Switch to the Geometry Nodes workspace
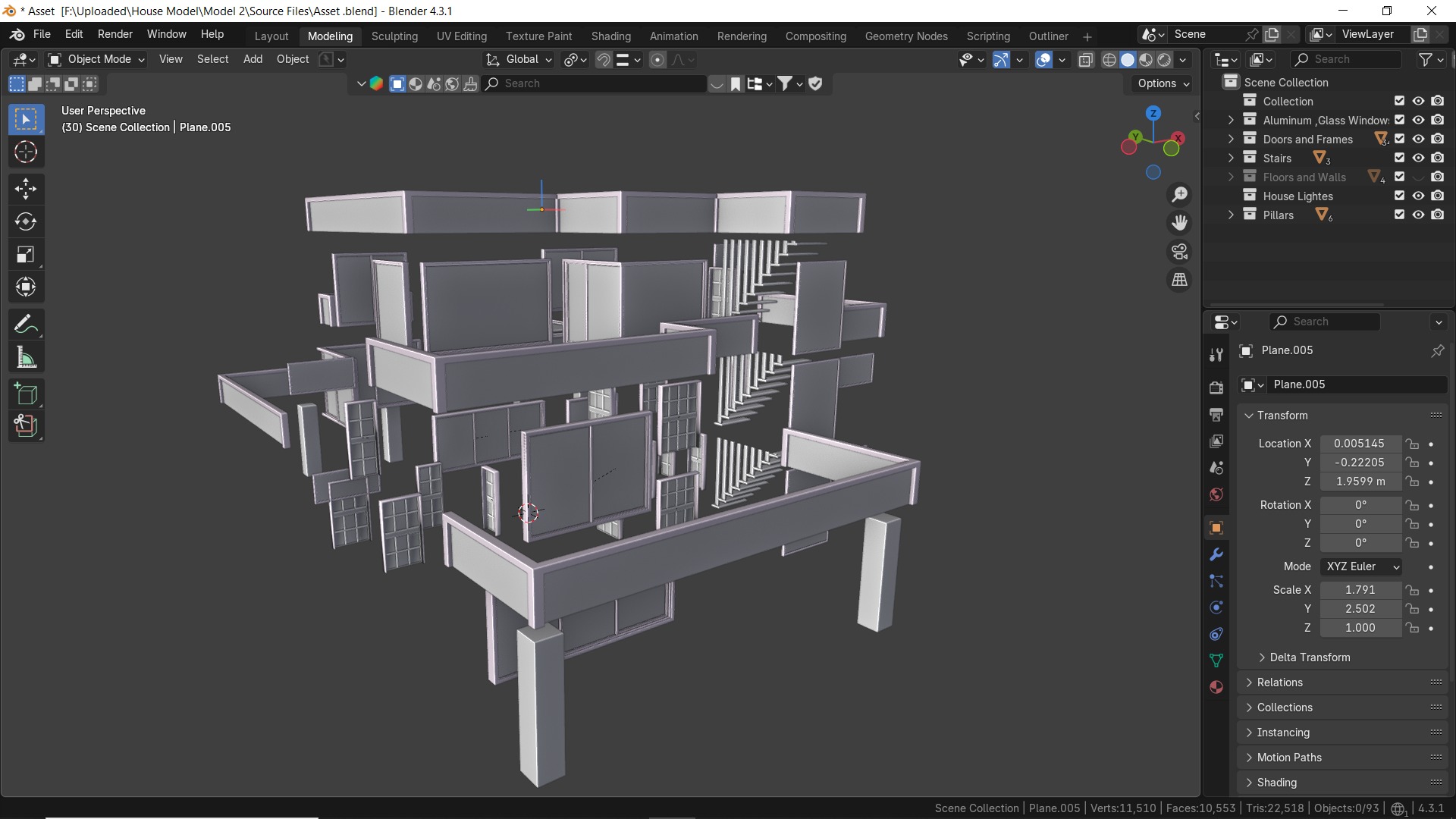The width and height of the screenshot is (1456, 819). [906, 36]
